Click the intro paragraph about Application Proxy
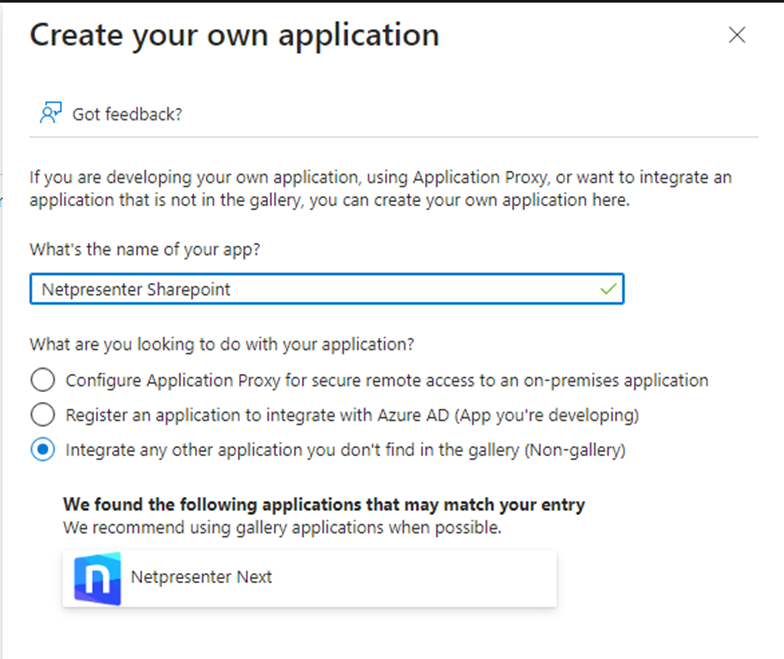This screenshot has width=784, height=659. click(380, 188)
